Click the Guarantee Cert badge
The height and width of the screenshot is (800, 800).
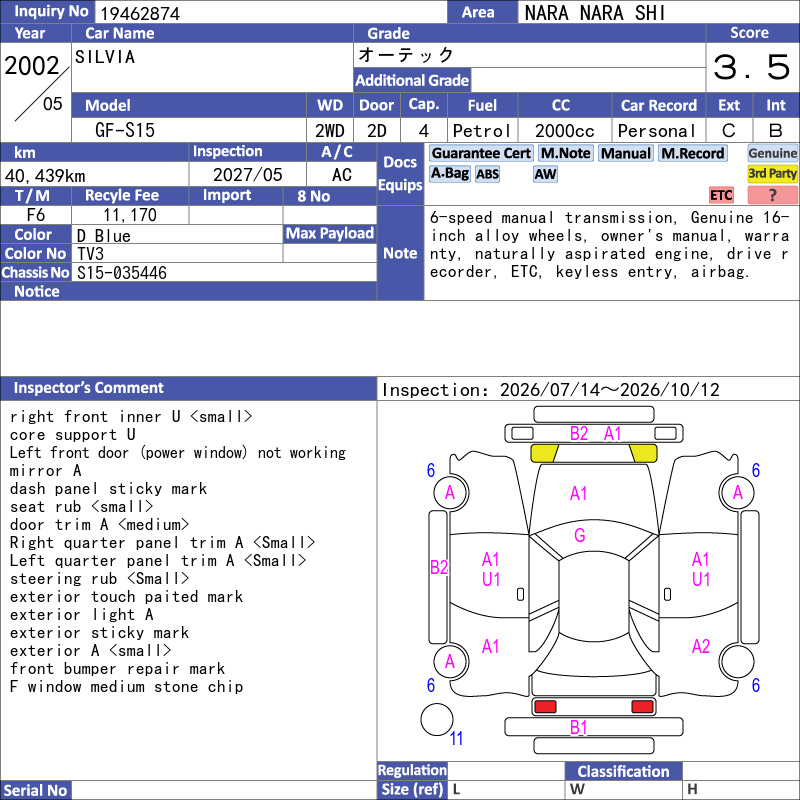tap(481, 153)
